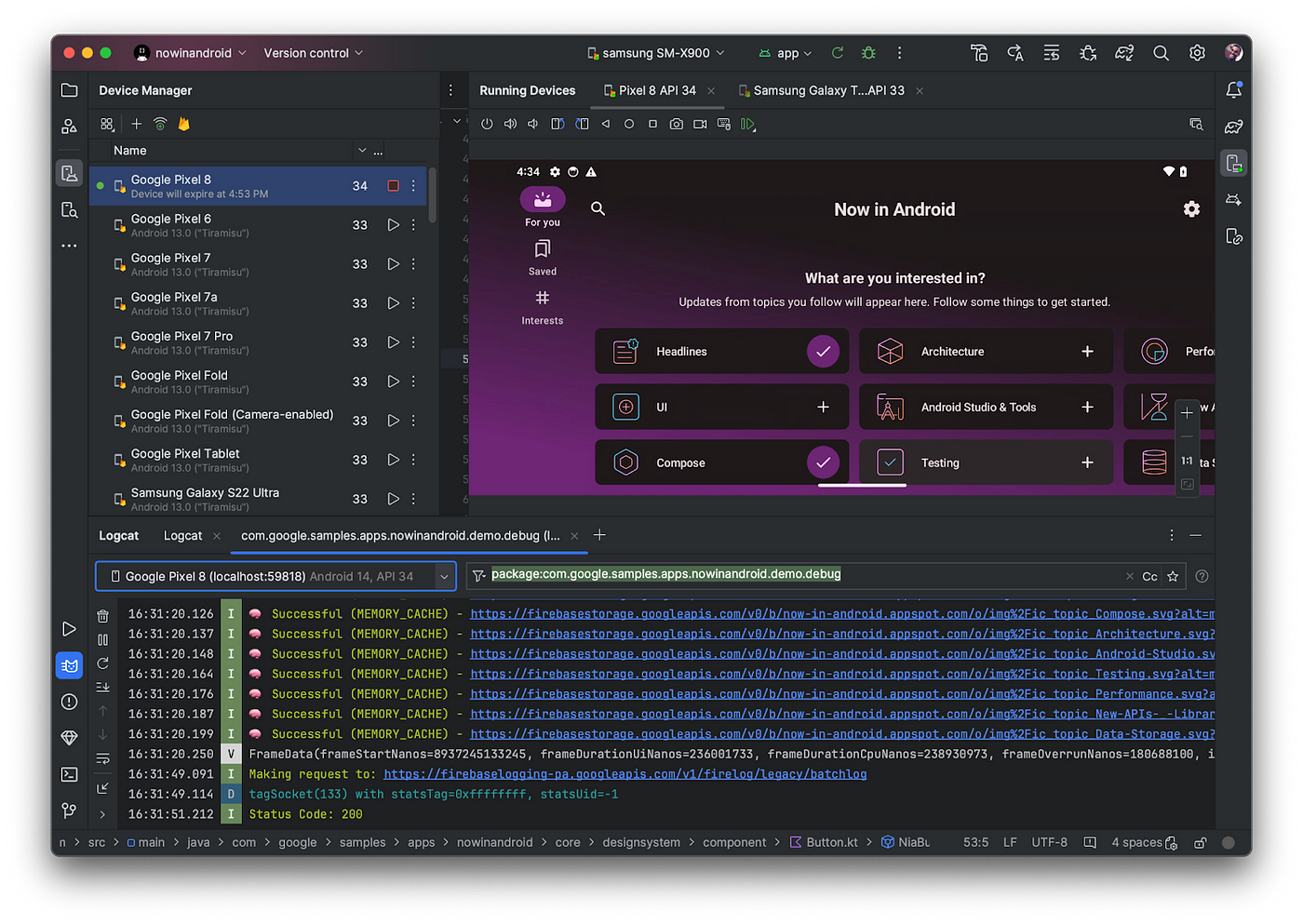Open the Git branch tool window icon
The width and height of the screenshot is (1303, 924).
tap(69, 810)
